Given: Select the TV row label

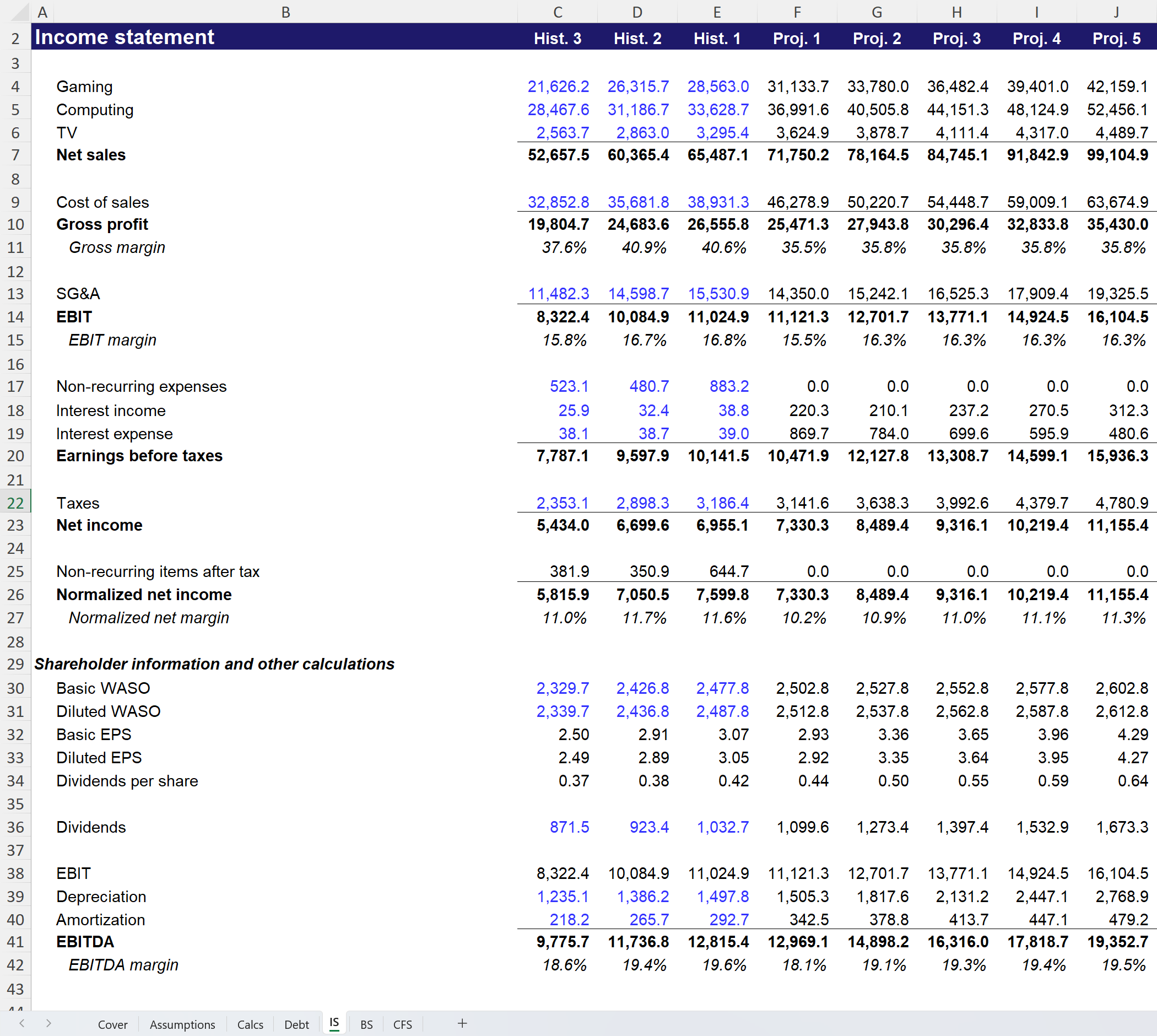Looking at the screenshot, I should point(67,133).
